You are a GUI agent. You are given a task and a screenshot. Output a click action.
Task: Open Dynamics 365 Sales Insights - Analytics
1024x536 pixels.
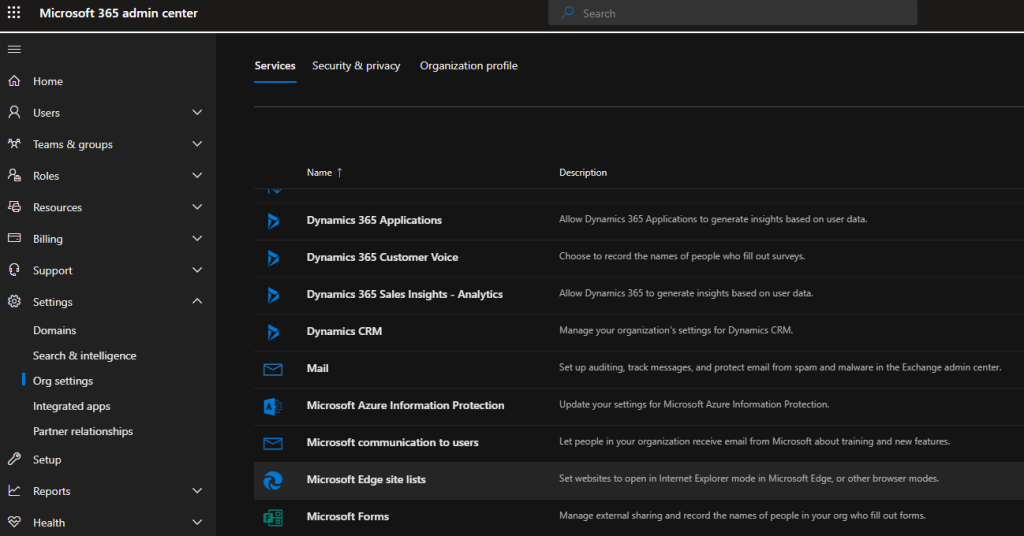404,294
